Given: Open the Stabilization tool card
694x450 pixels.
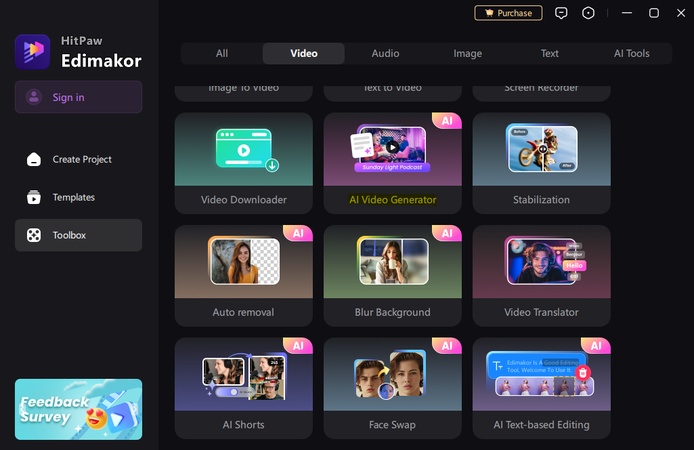Looking at the screenshot, I should [541, 163].
